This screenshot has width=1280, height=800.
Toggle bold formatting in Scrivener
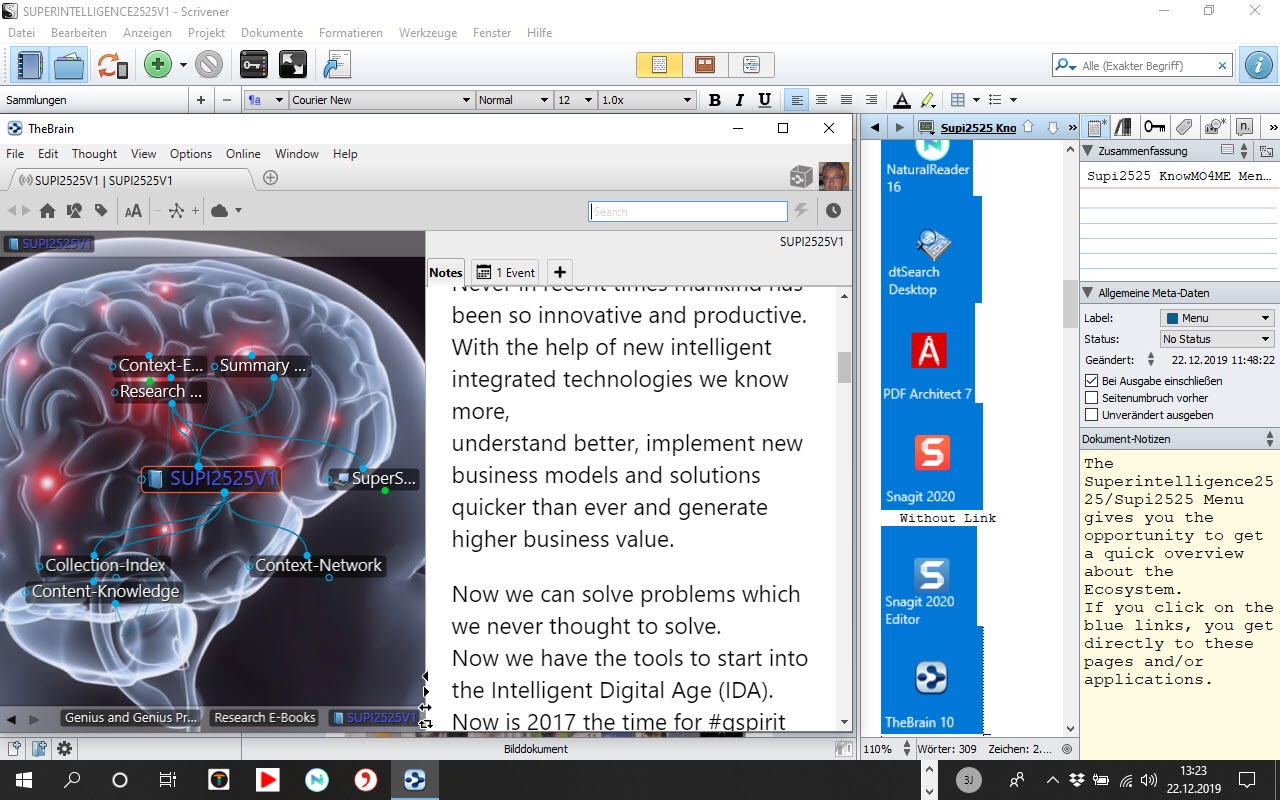714,100
